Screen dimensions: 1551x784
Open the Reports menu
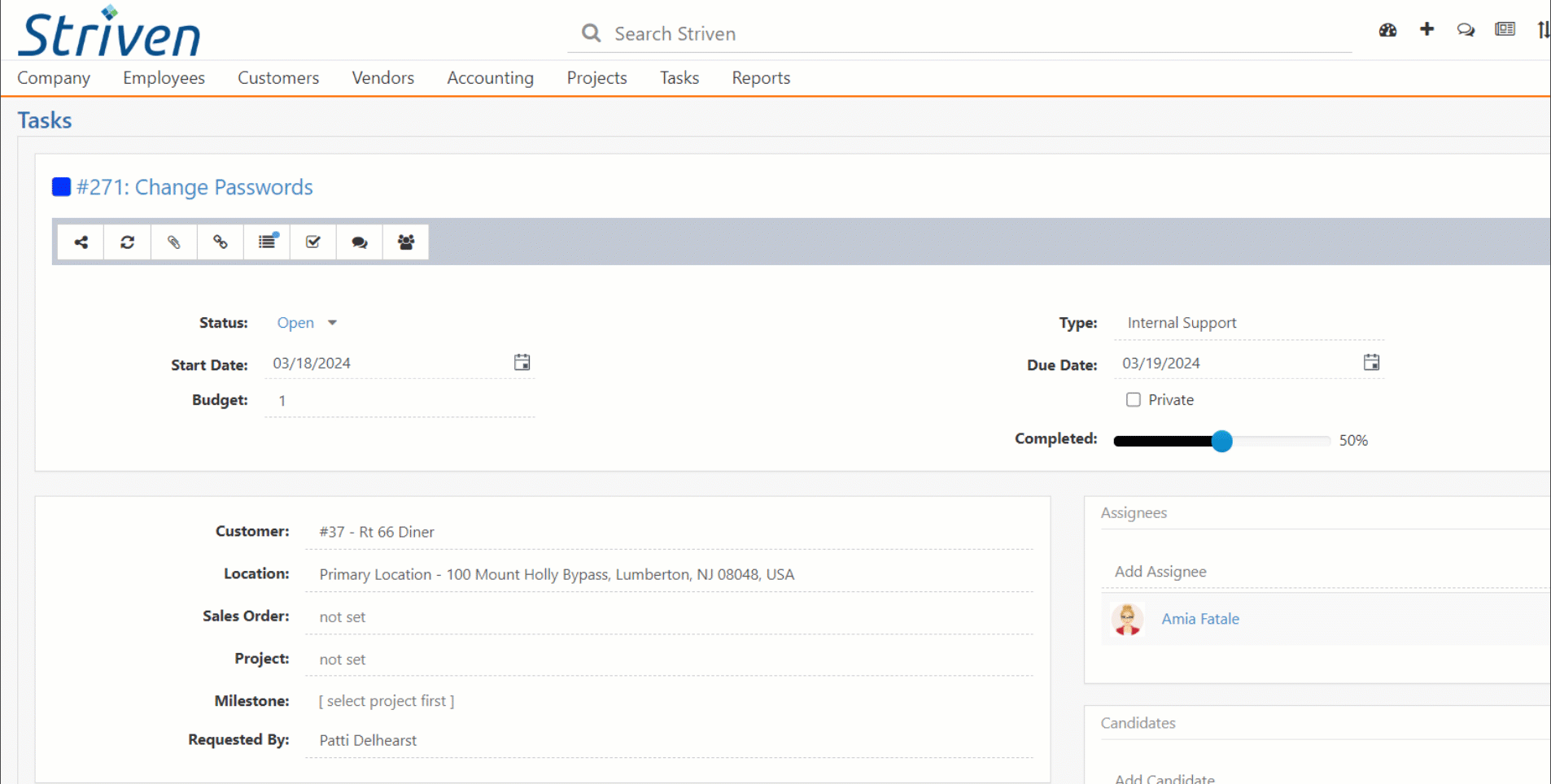coord(761,78)
